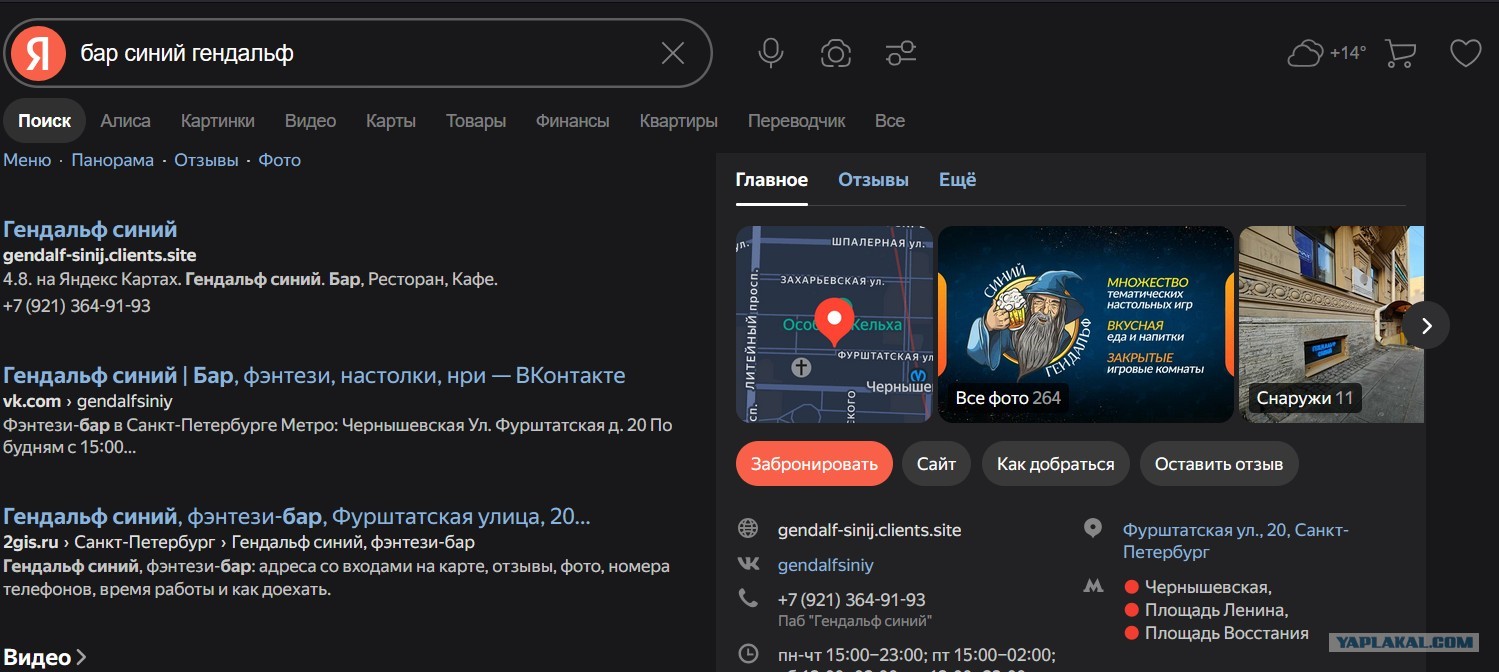Switch to Отзывы tab in the business card
Viewport: 1499px width, 672px height.
(x=873, y=180)
